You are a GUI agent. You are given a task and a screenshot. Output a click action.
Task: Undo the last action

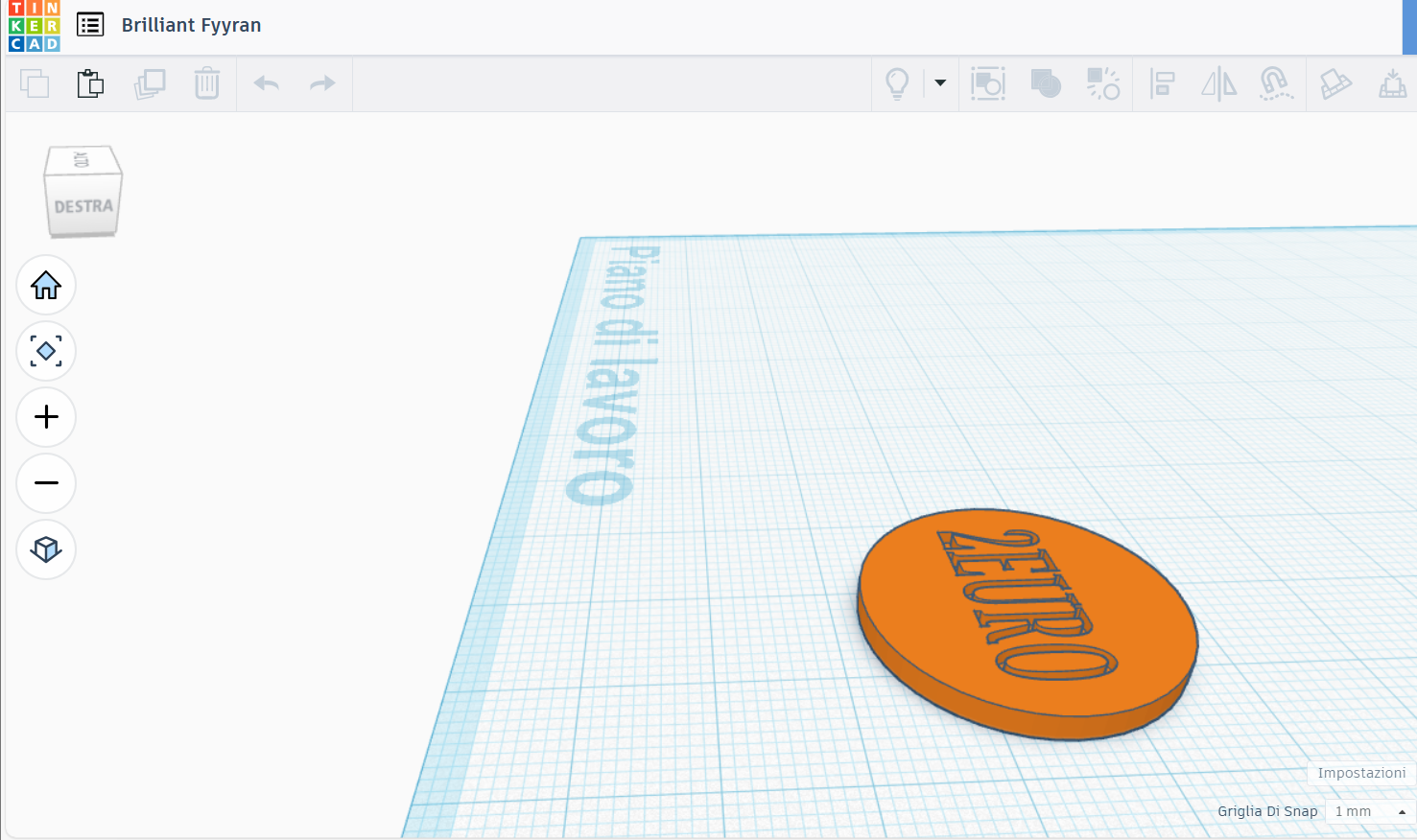(x=267, y=83)
